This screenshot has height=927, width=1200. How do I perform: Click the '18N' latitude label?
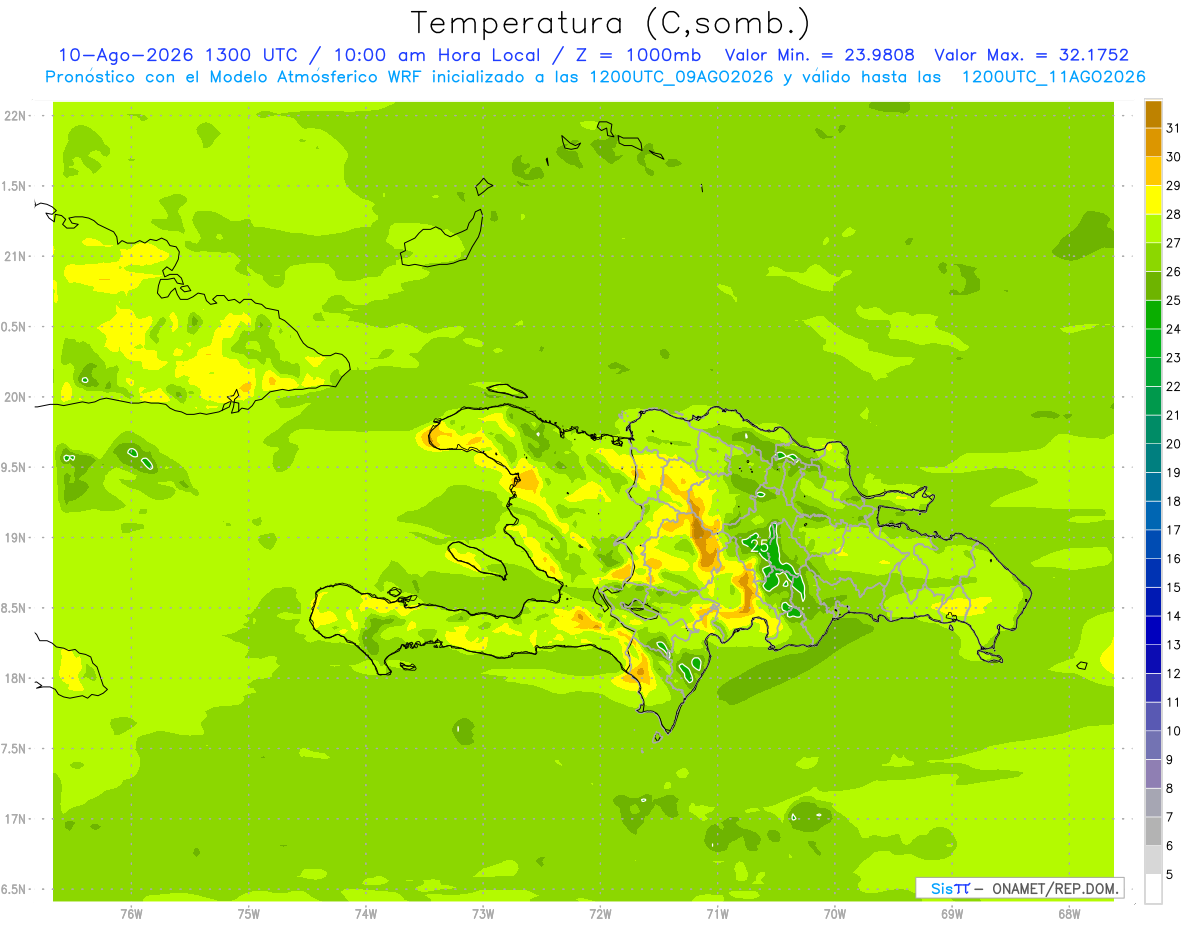(x=16, y=679)
